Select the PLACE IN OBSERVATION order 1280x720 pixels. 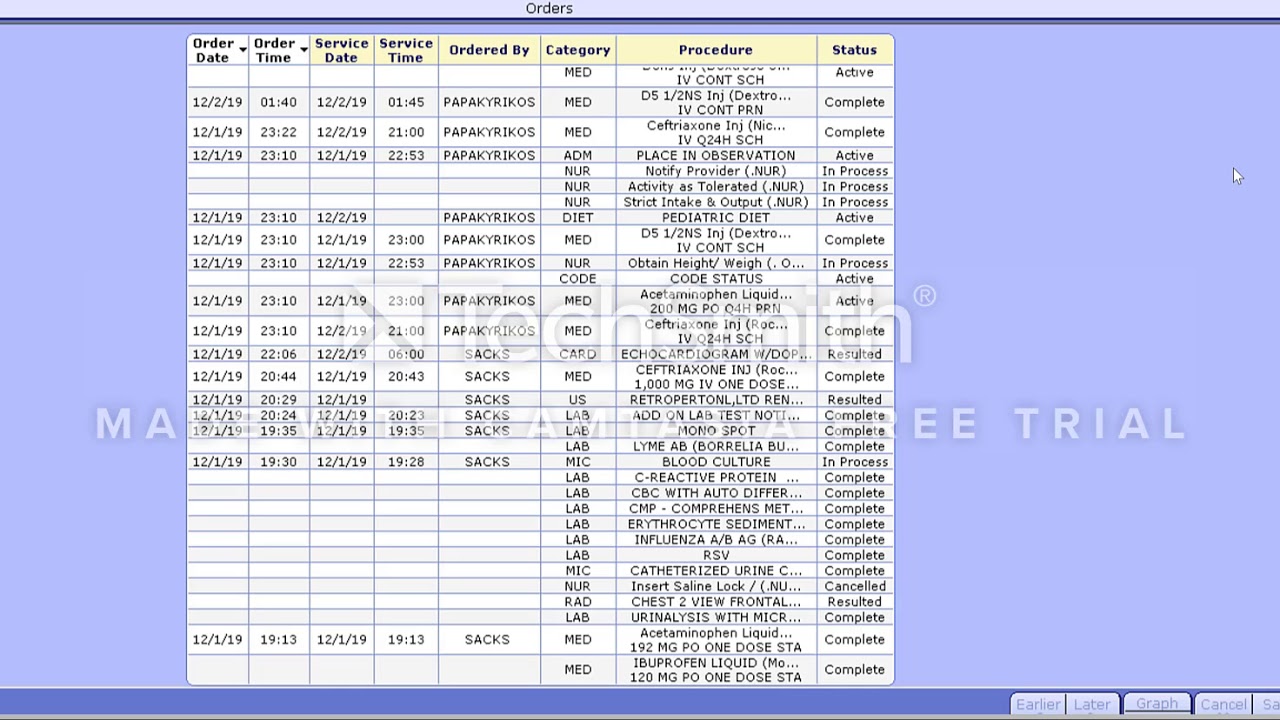point(716,156)
